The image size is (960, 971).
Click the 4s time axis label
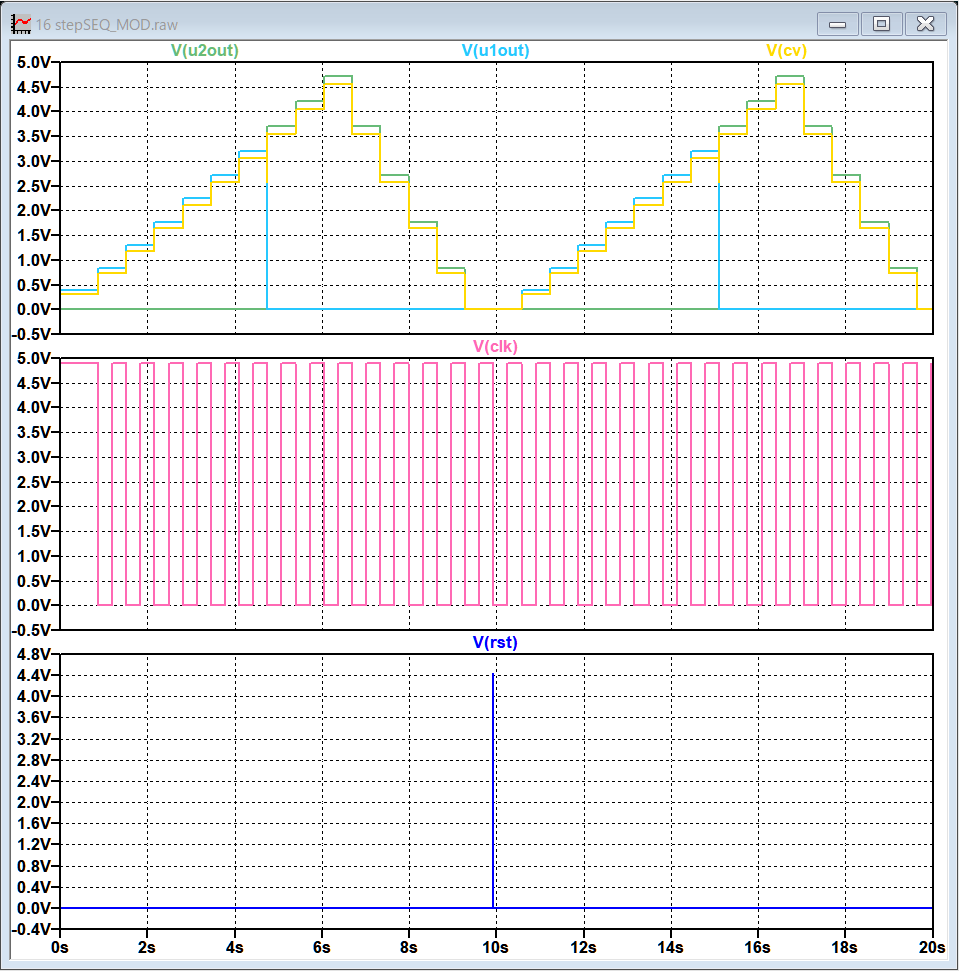point(234,947)
